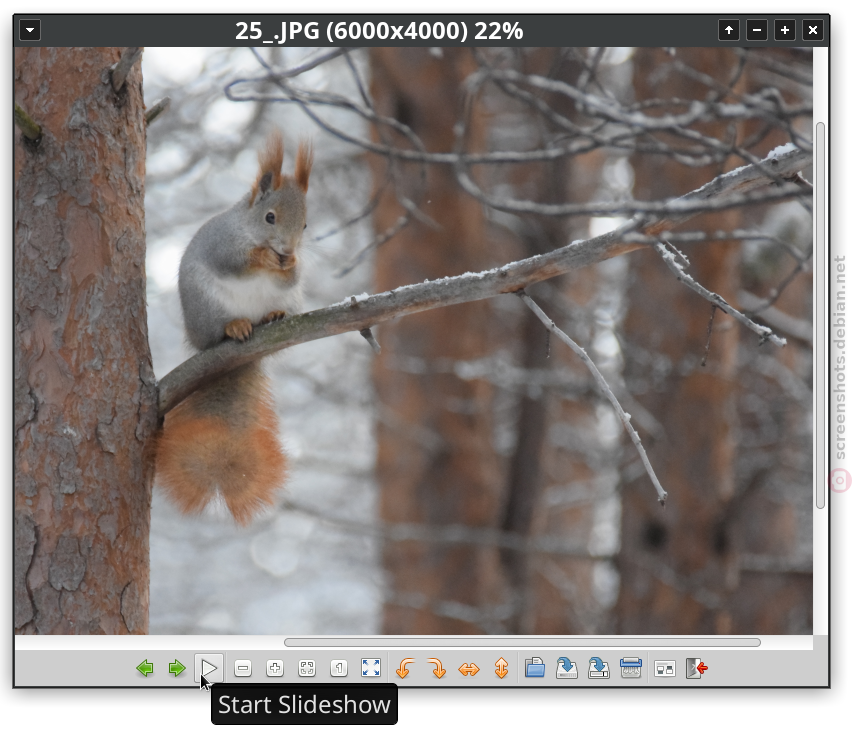The width and height of the screenshot is (852, 736).
Task: Choose Save As with the second save icon
Action: (x=599, y=668)
